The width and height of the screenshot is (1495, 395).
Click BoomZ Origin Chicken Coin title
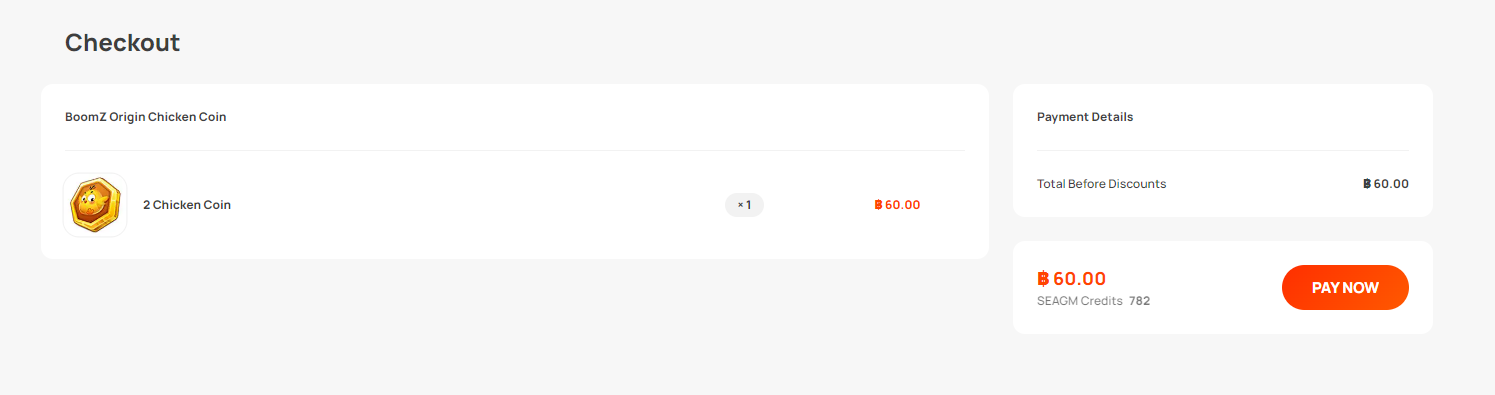tap(146, 117)
